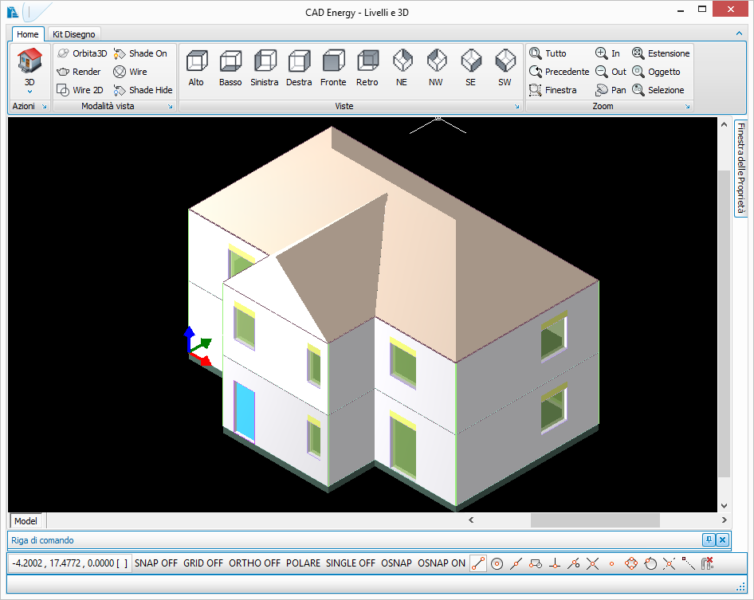Expand the Modalità vista group launcher
This screenshot has height=600, width=754.
(171, 106)
